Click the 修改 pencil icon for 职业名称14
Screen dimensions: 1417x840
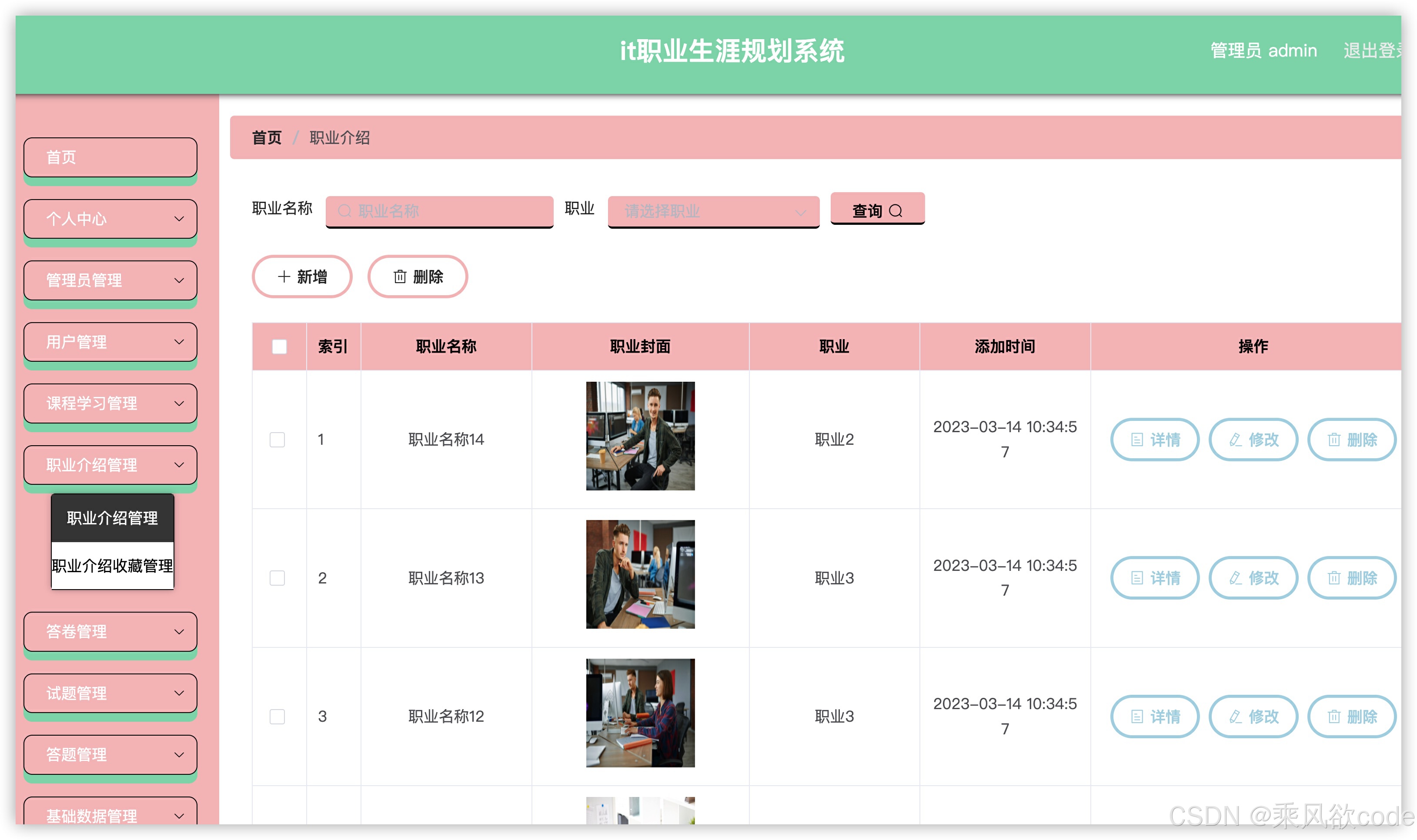click(x=1235, y=439)
